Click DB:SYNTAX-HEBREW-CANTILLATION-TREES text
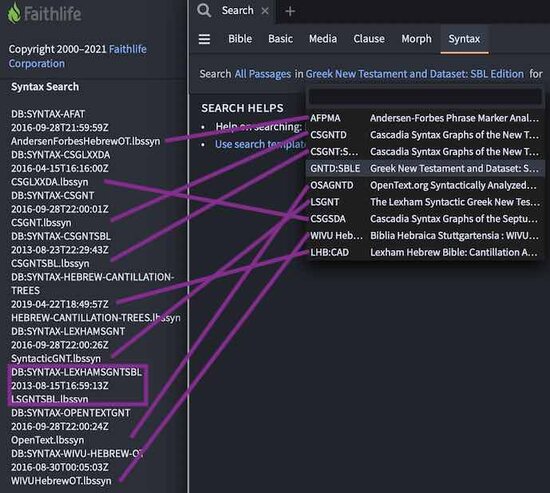 (93, 284)
